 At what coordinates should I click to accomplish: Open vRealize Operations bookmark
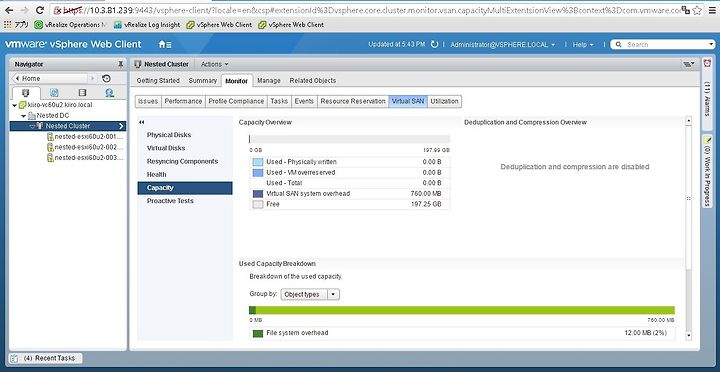tap(71, 25)
